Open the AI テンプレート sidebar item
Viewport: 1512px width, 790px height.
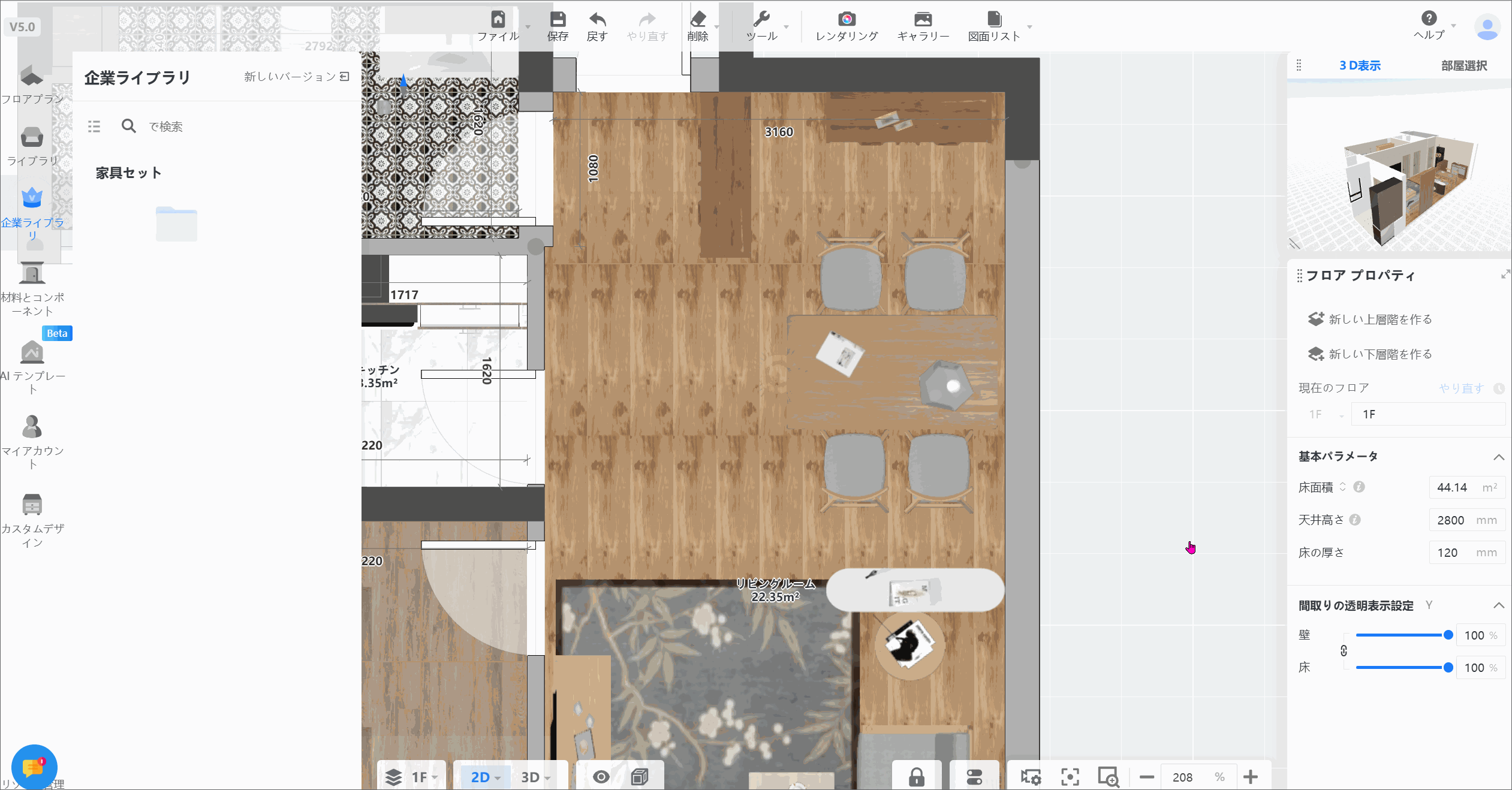click(x=32, y=367)
